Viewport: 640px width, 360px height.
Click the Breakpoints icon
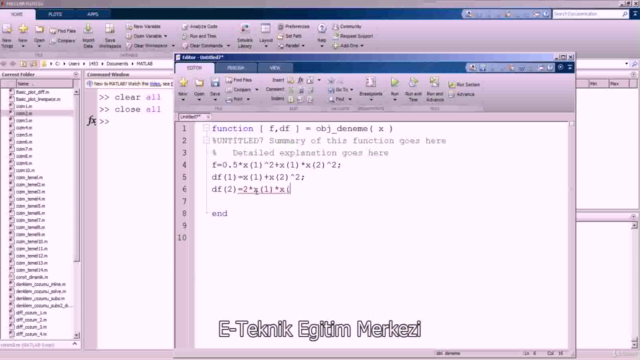[x=371, y=83]
